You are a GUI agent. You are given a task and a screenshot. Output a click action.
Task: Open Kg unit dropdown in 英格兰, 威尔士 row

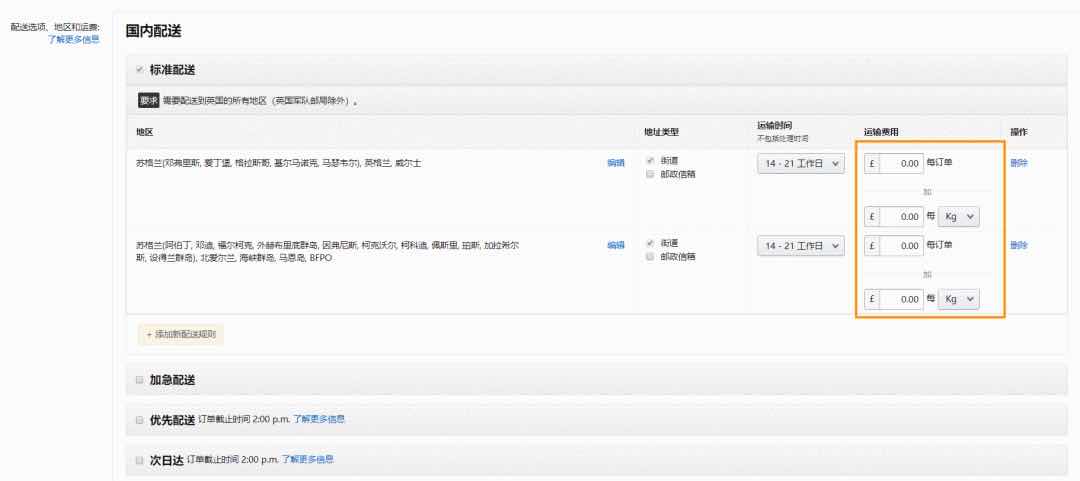[x=959, y=216]
